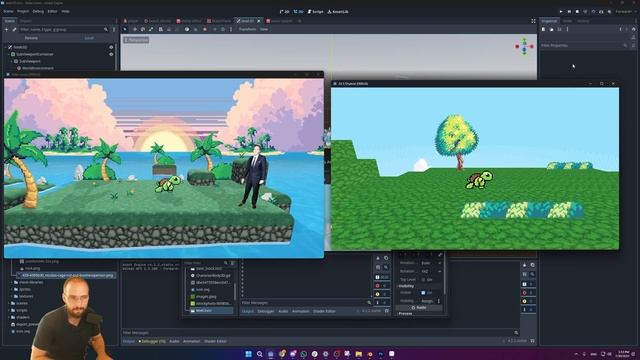The height and width of the screenshot is (360, 640).
Task: Show hidden system tray icons
Action: (x=576, y=354)
